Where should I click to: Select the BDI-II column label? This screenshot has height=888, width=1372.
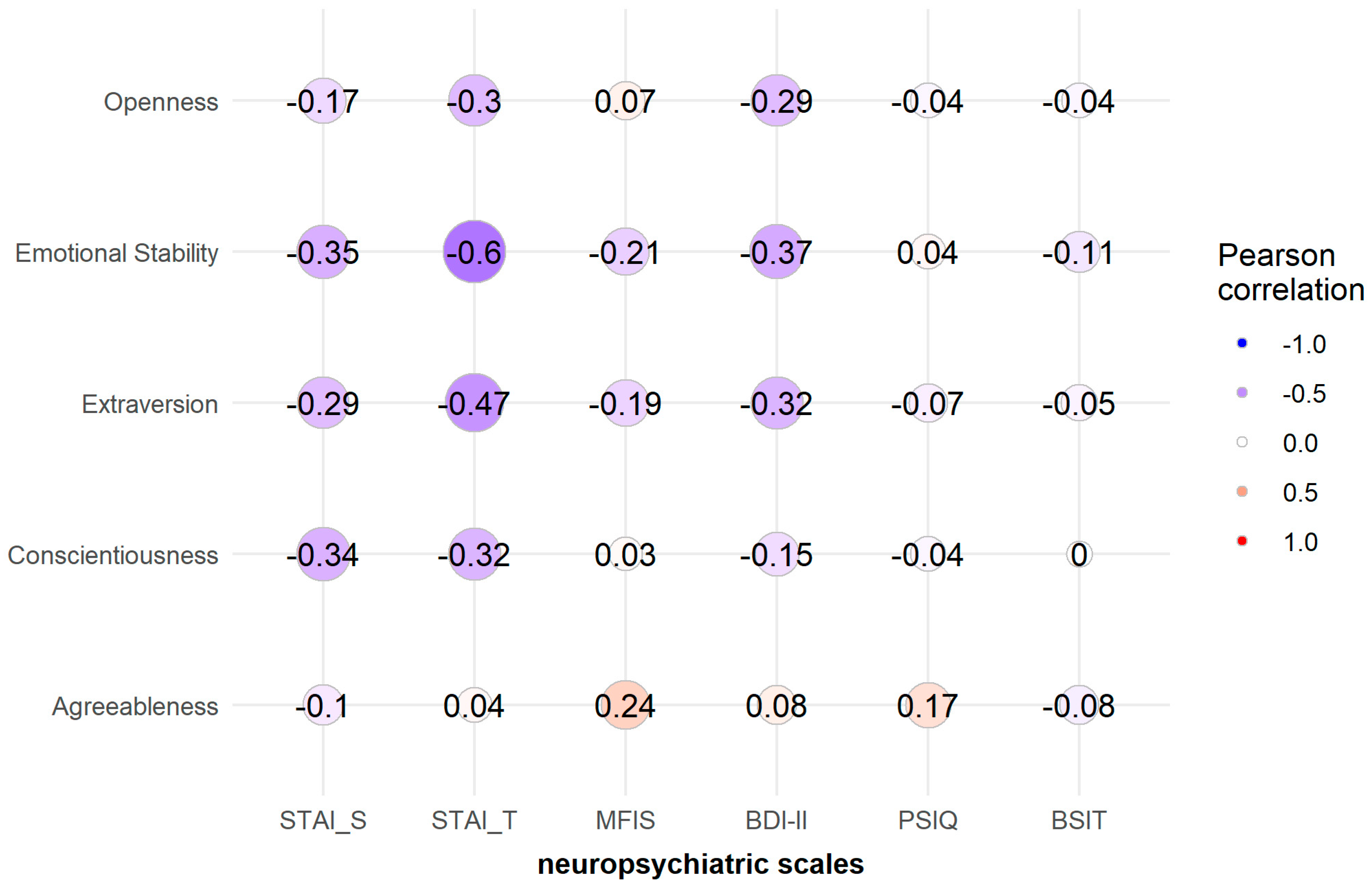(x=776, y=820)
